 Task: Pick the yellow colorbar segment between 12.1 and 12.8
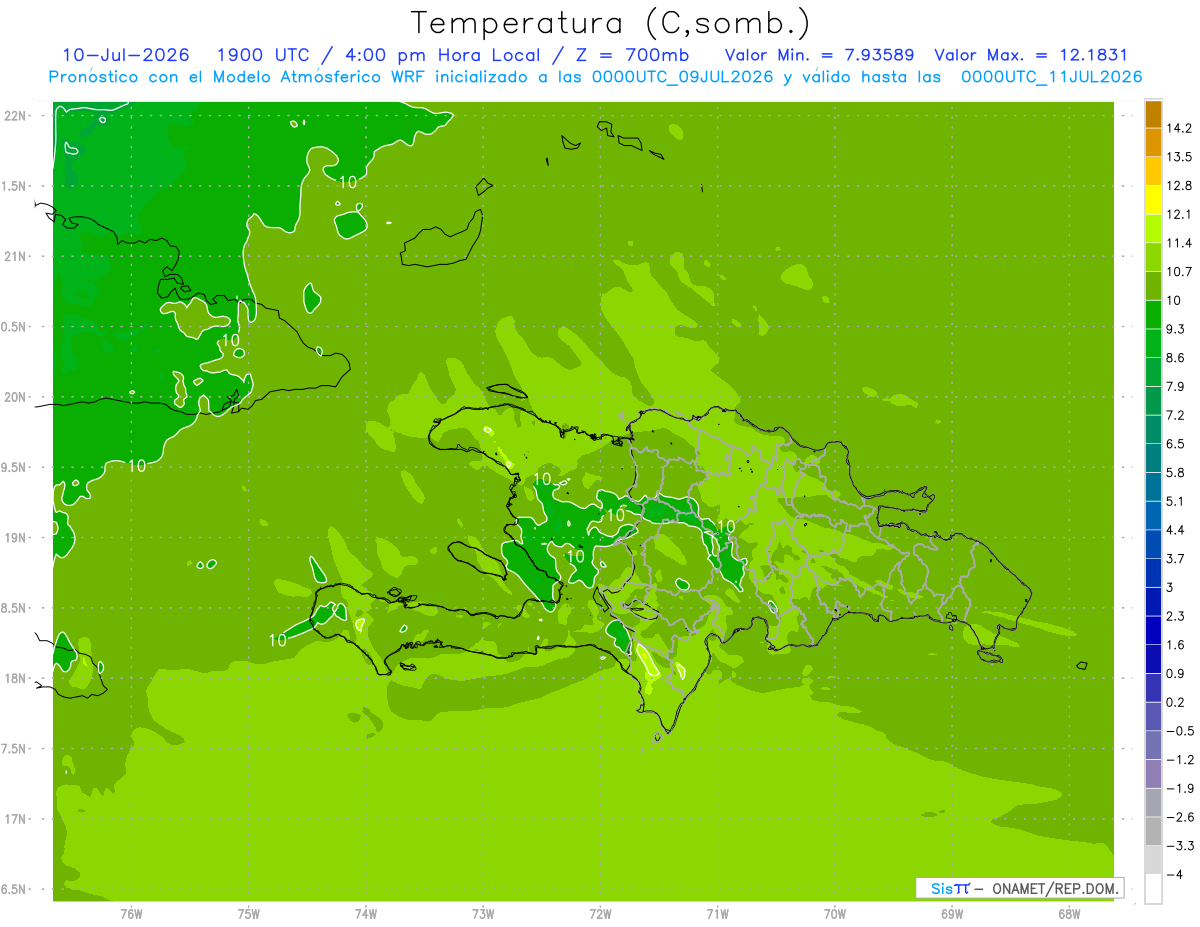point(1153,200)
